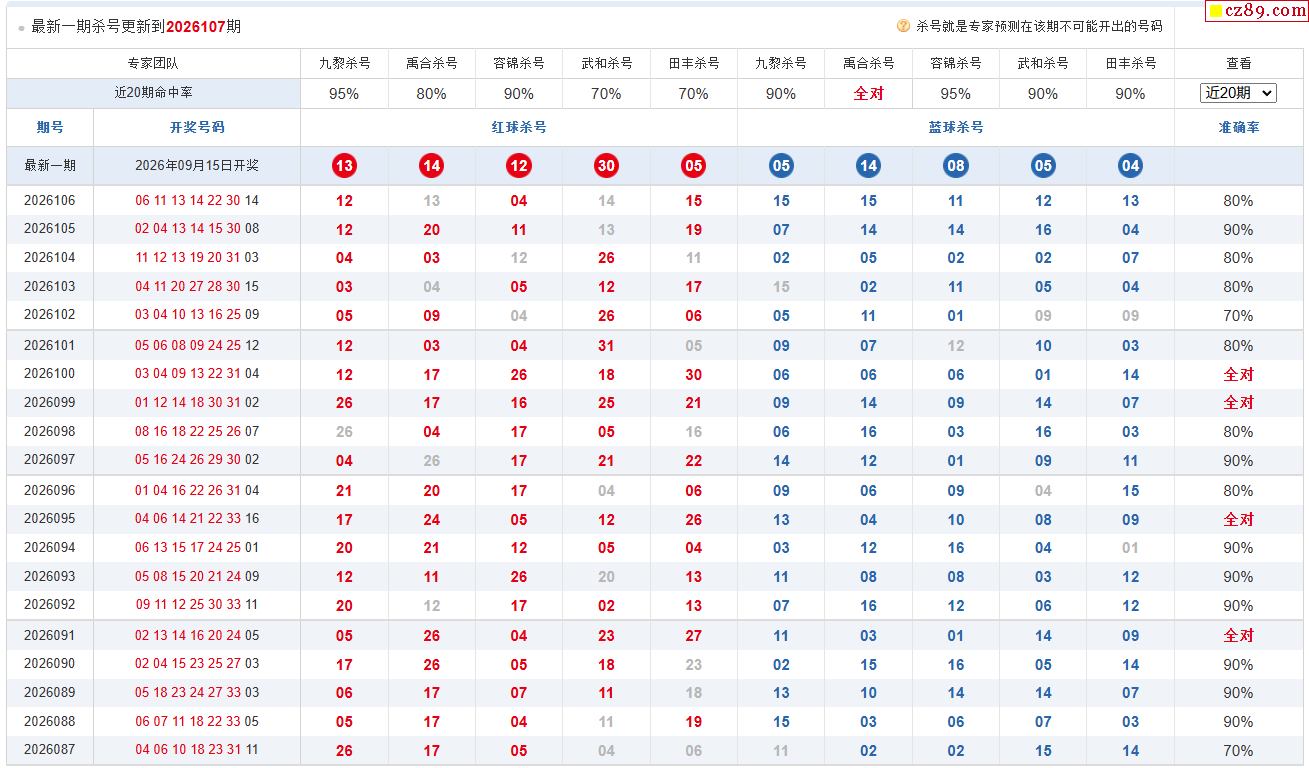Click red ball 05 under 田丰杀号
This screenshot has width=1309, height=768.
(x=694, y=166)
